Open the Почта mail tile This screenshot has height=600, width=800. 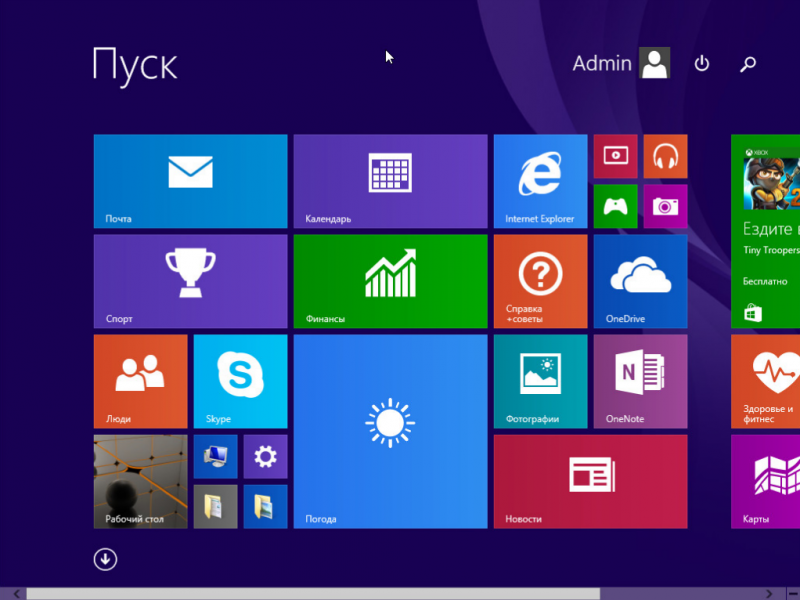[x=190, y=181]
